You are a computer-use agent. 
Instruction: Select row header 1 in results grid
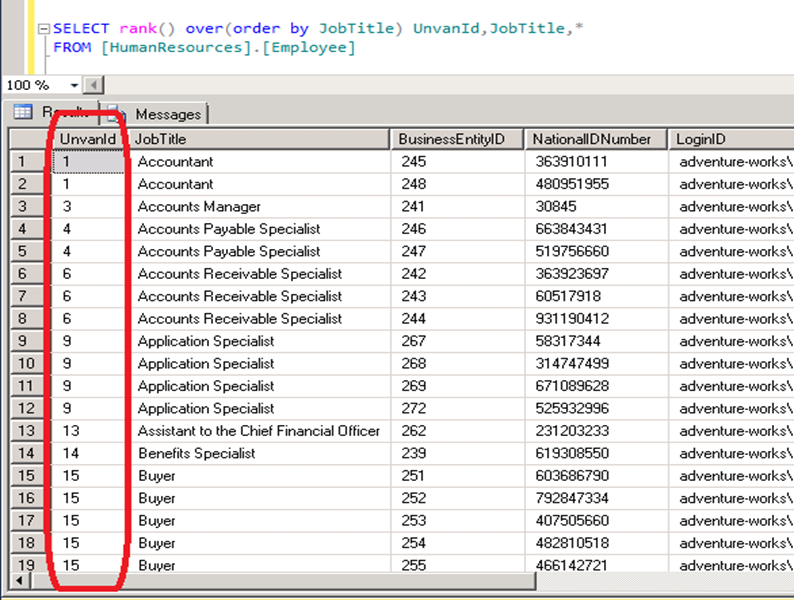pos(26,162)
